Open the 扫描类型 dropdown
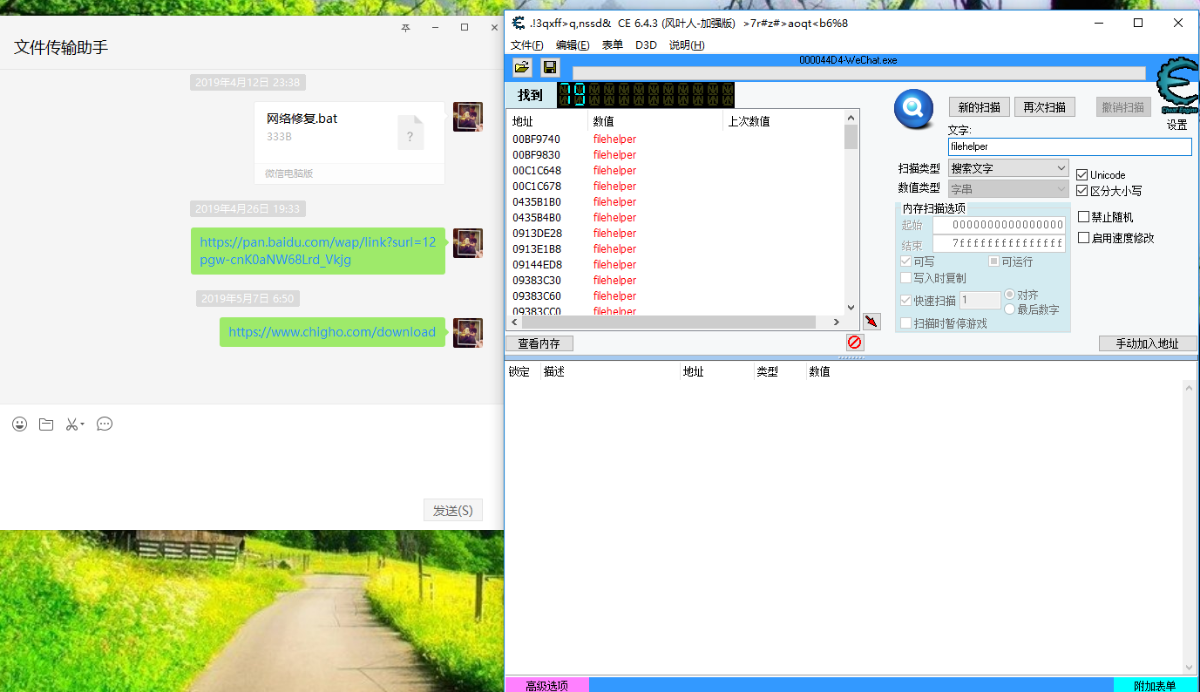The image size is (1200, 692). click(1008, 168)
